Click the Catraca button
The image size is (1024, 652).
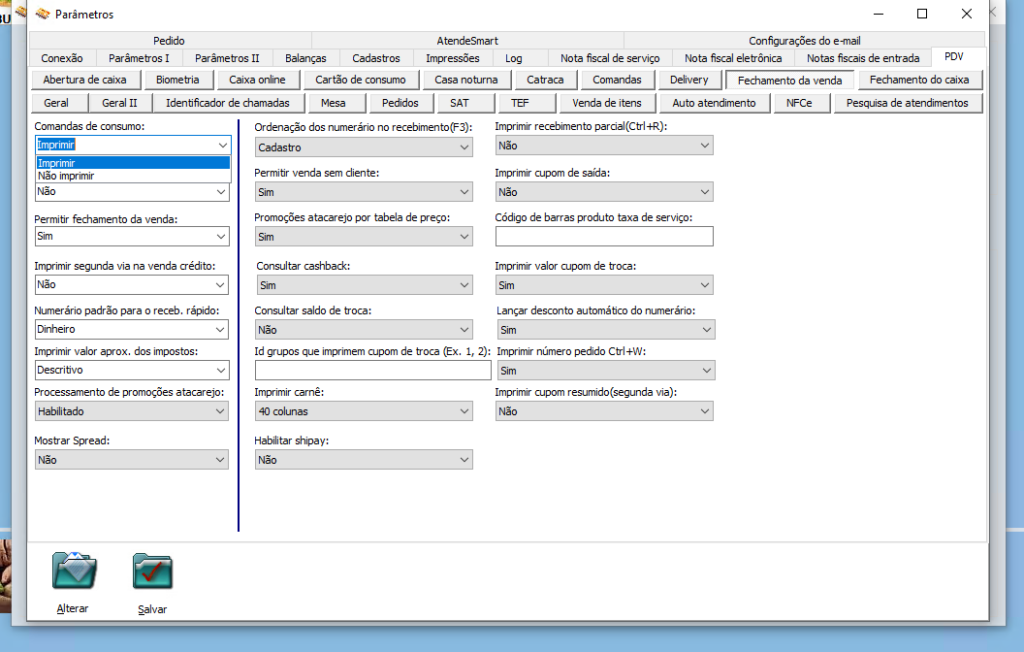click(x=545, y=80)
